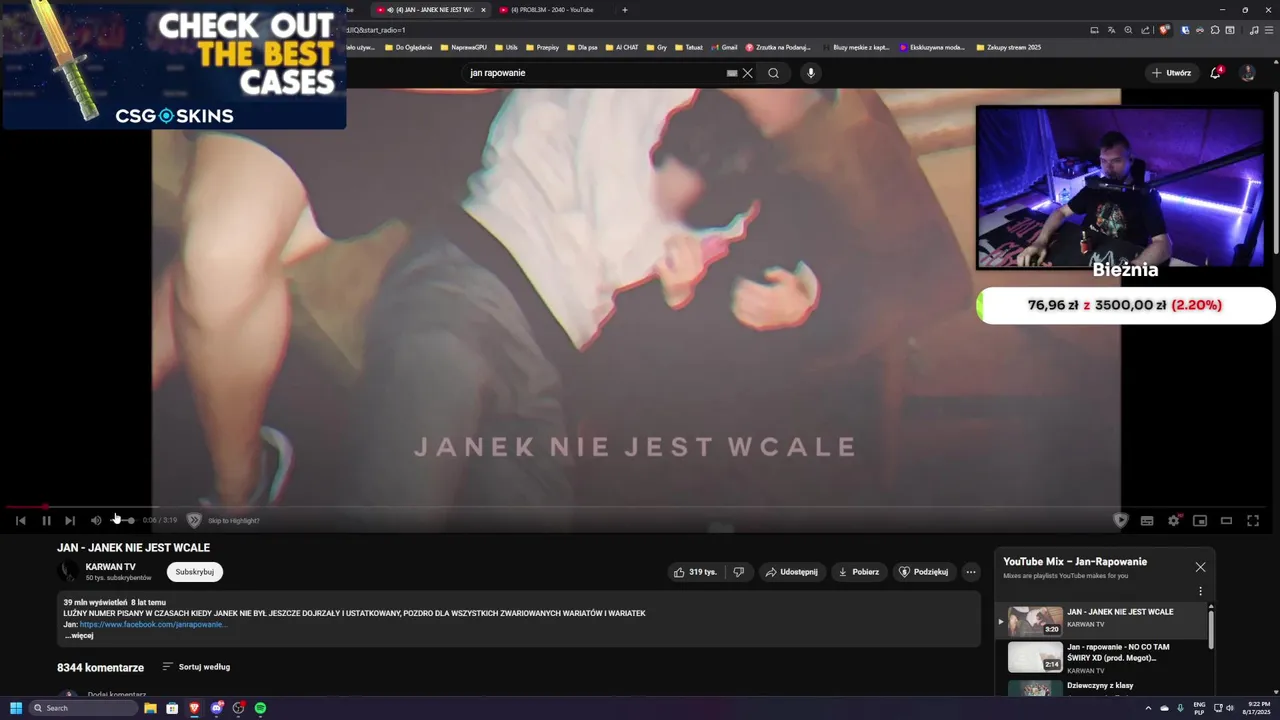Image resolution: width=1280 pixels, height=720 pixels.
Task: Click the taskbar Search box
Action: coord(83,708)
